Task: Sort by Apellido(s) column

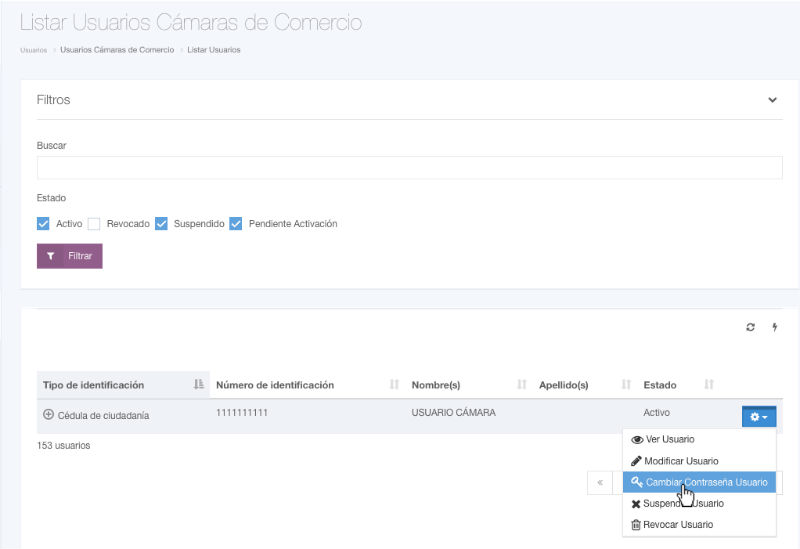Action: click(x=626, y=385)
